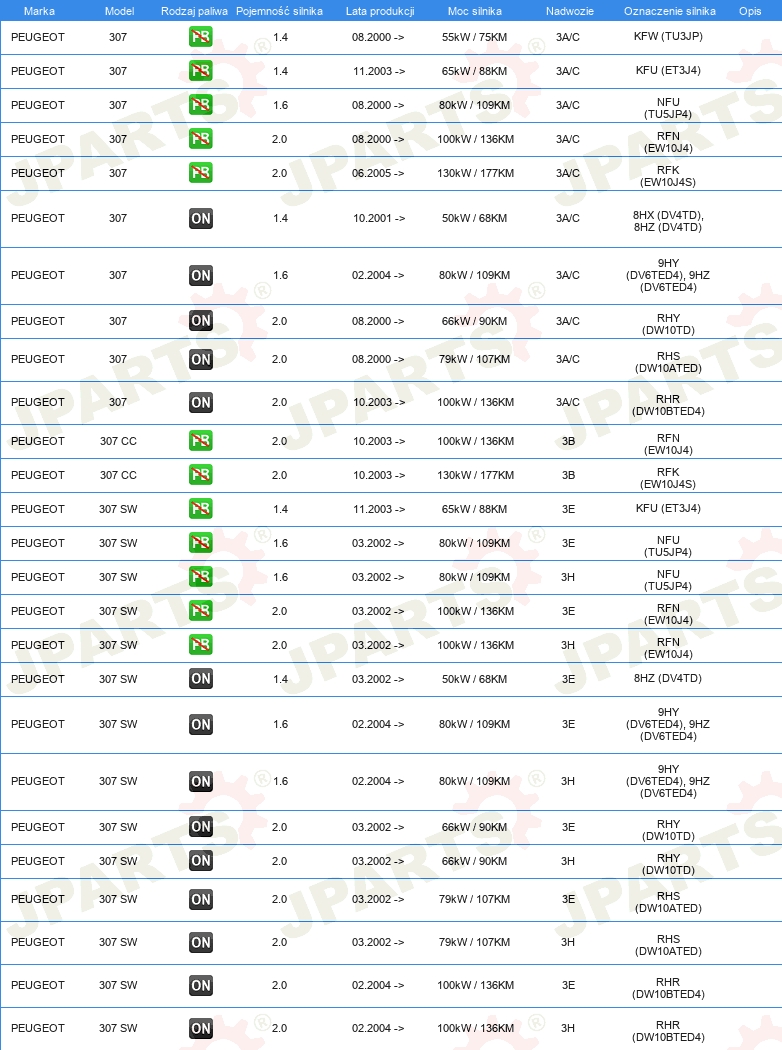Viewport: 782px width, 1050px height.
Task: Click the ON diesel icon in the 8HX (DV4TD) row
Action: [x=201, y=218]
